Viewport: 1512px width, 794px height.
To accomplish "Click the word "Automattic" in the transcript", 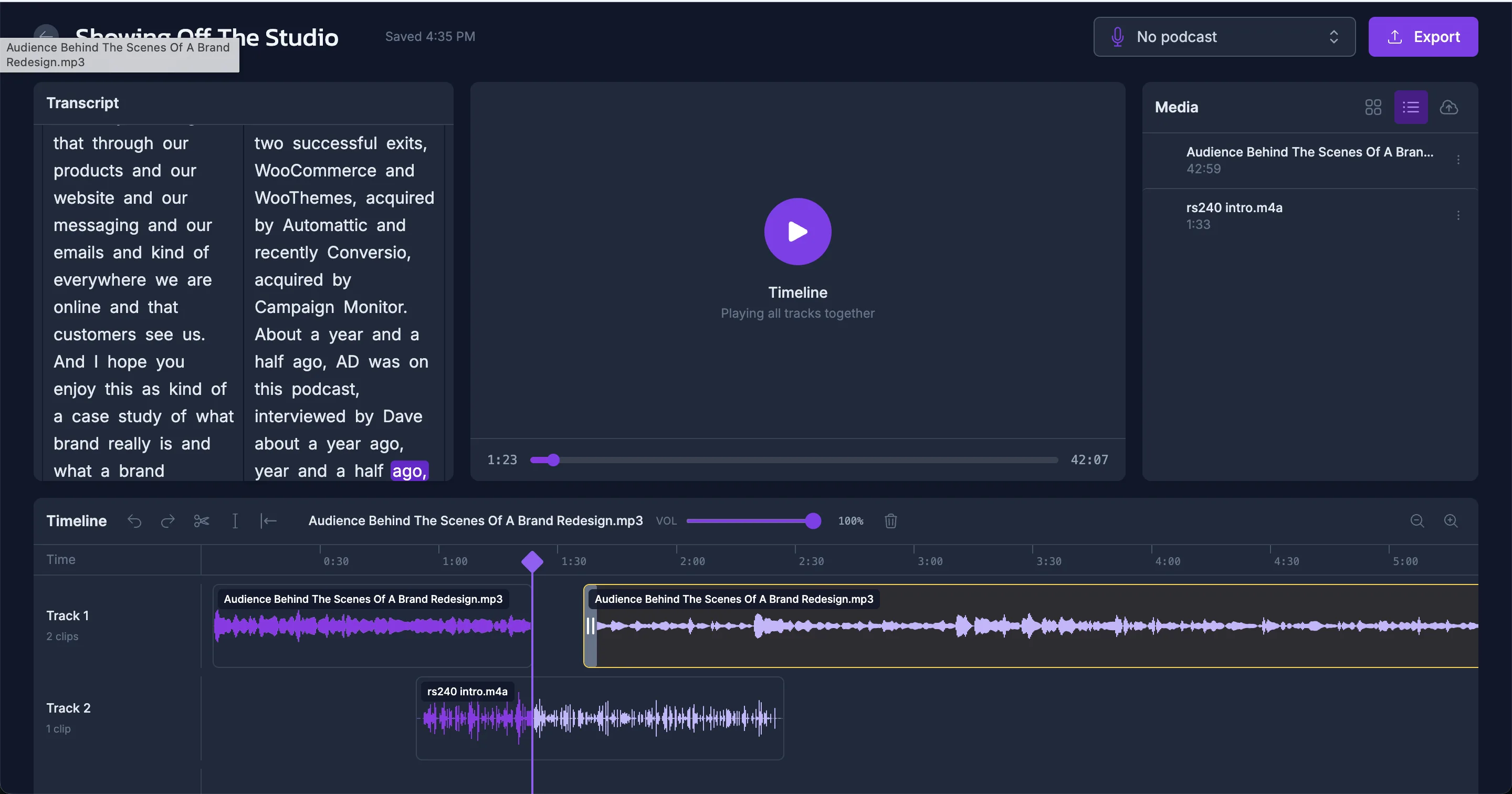I will coord(324,225).
